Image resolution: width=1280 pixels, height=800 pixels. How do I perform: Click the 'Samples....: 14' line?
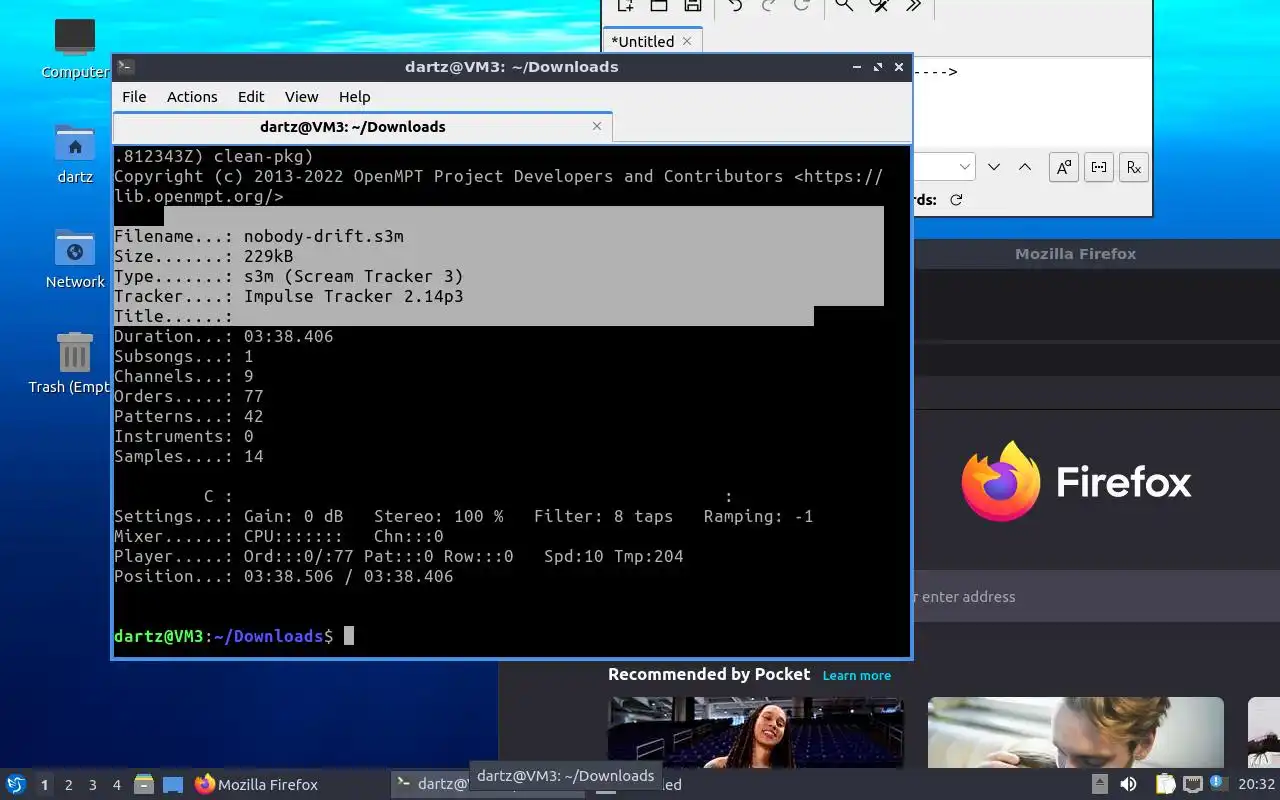pos(189,456)
